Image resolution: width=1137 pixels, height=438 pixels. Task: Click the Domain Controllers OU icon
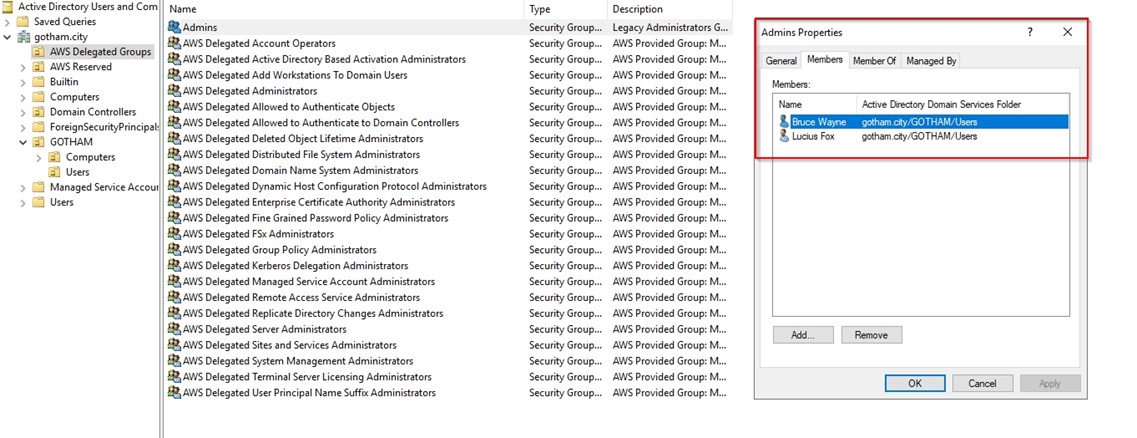pos(39,112)
